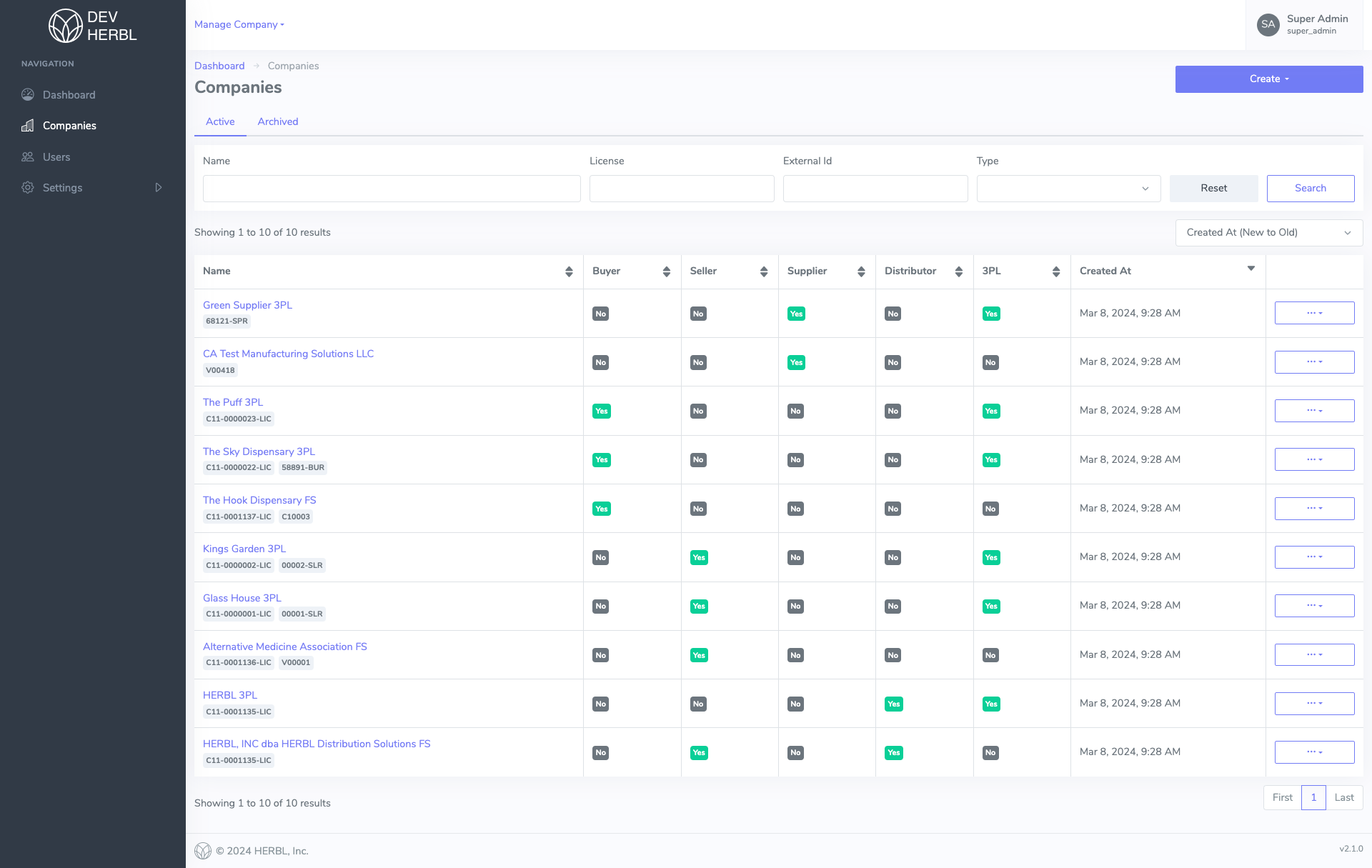The image size is (1372, 868).
Task: Open Glass House 3PL company link
Action: [x=242, y=598]
